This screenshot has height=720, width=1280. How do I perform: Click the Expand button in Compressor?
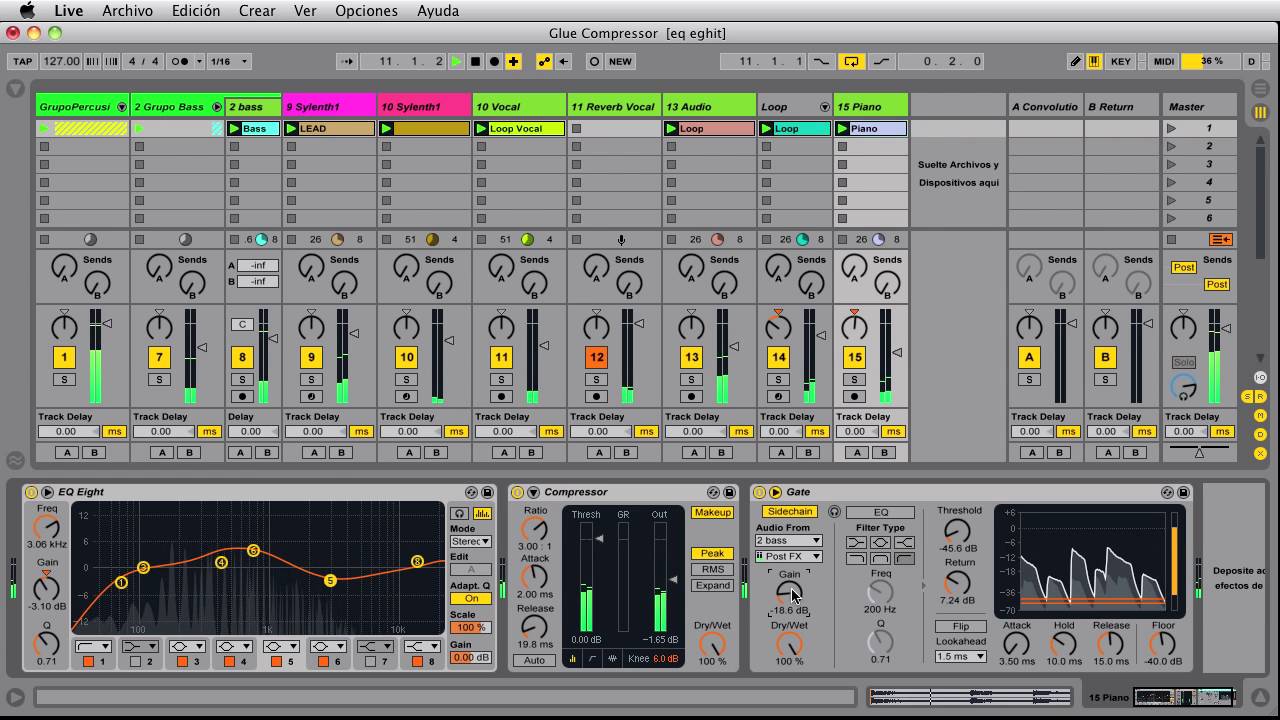(712, 586)
